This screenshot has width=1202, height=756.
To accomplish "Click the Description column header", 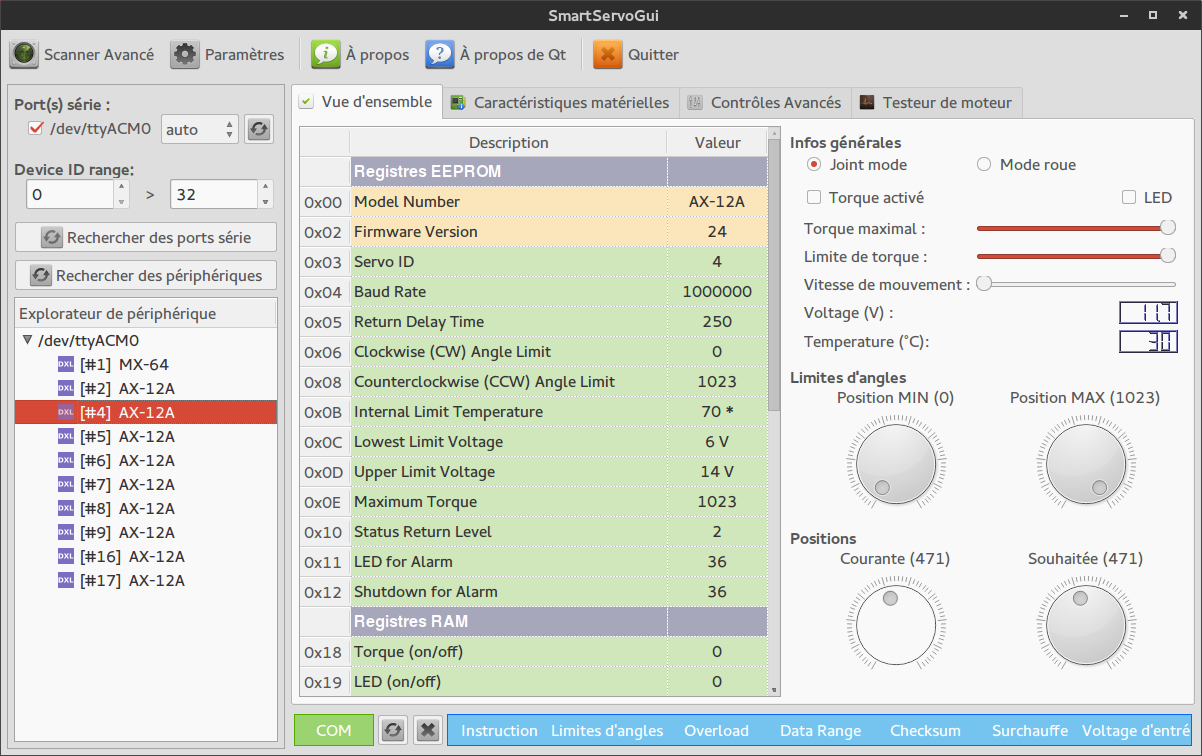I will (508, 142).
